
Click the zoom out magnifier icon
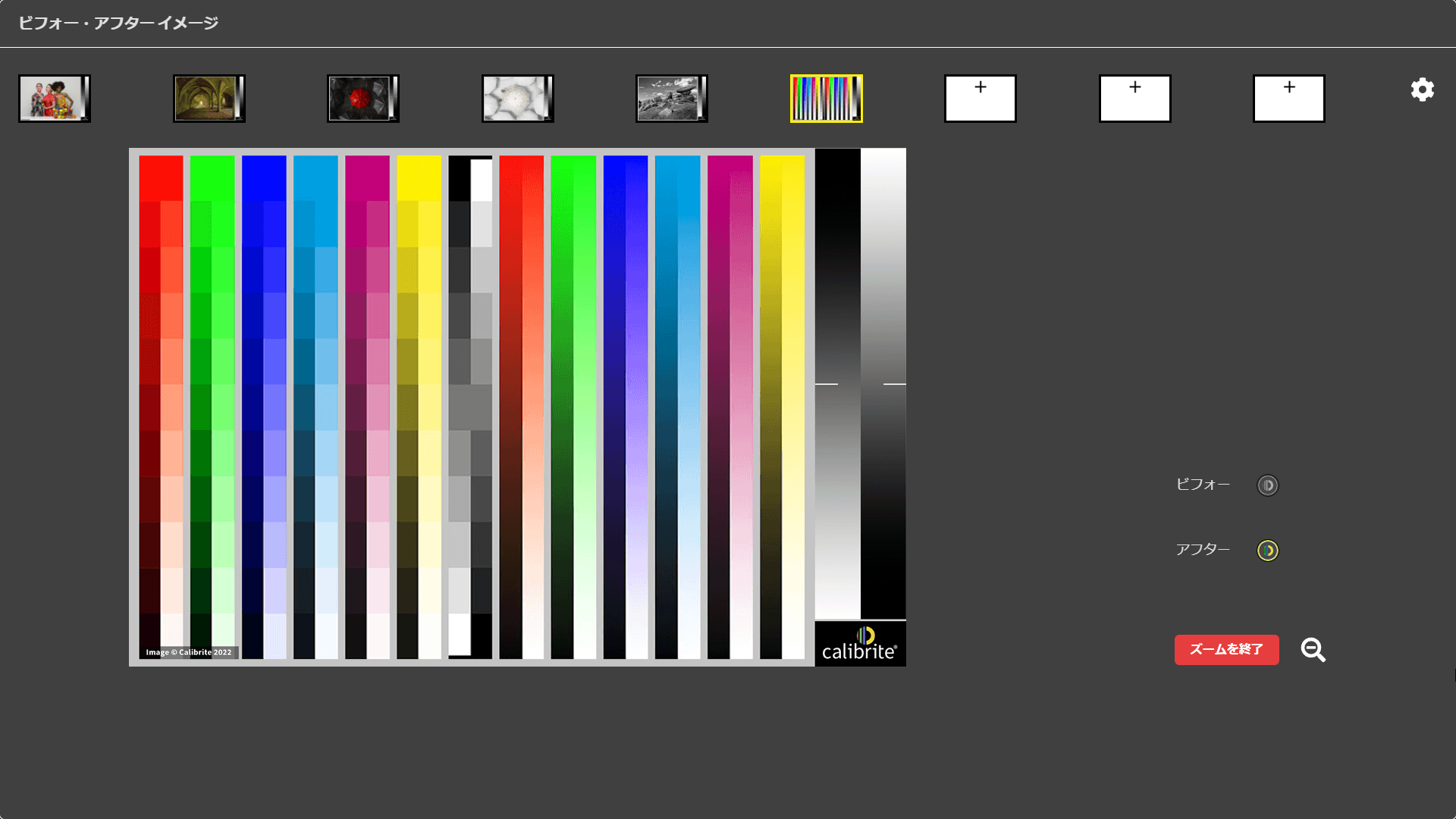click(1313, 650)
